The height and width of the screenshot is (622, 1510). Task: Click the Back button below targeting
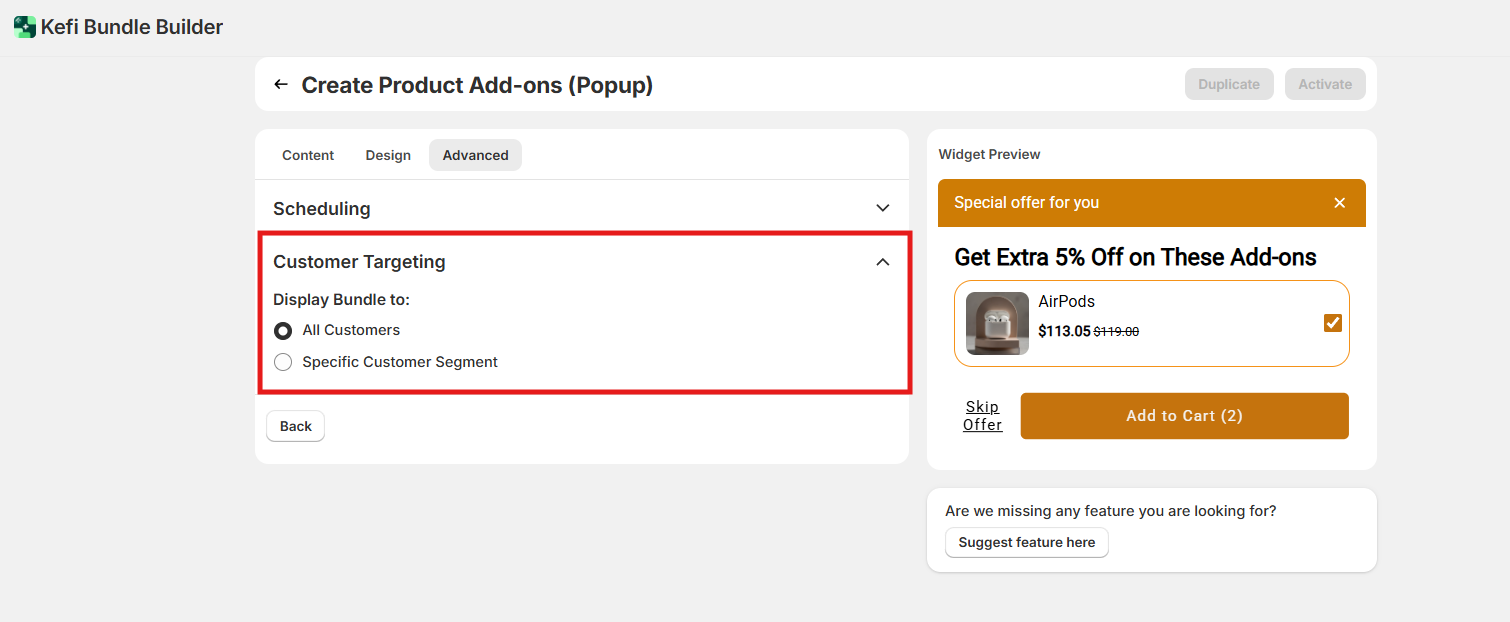click(x=295, y=426)
